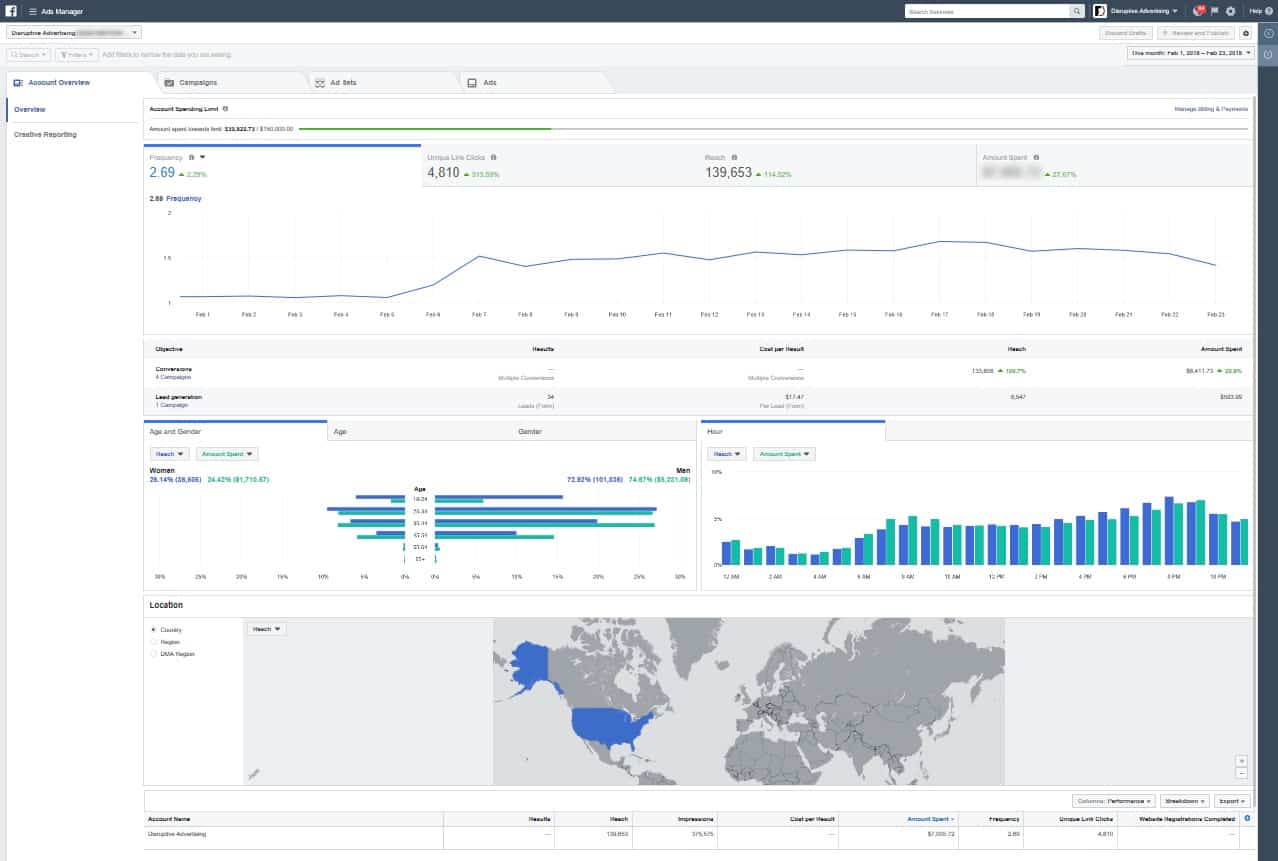Click the Reach metric info icon
Viewport: 1278px width, 861px height.
pos(735,157)
